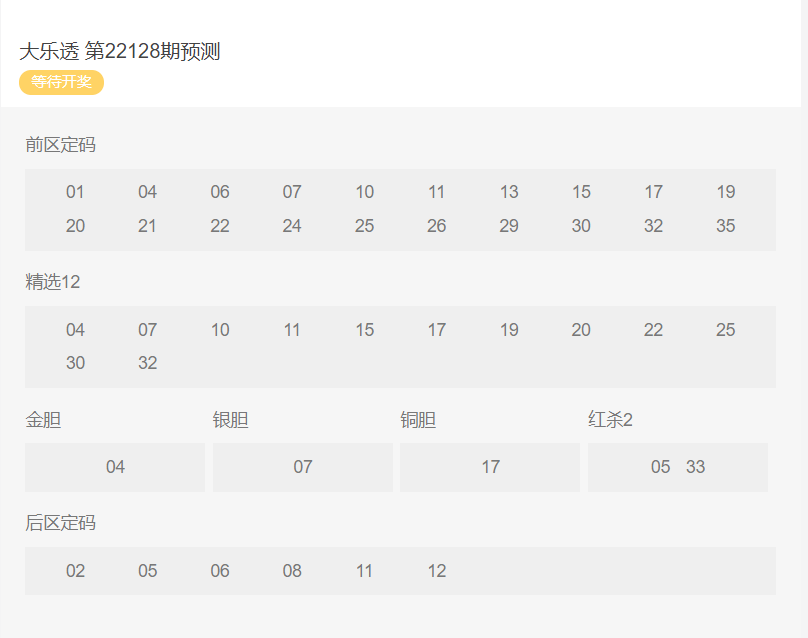Click number 12 in 后区定码 row
Viewport: 808px width, 638px height.
(436, 571)
